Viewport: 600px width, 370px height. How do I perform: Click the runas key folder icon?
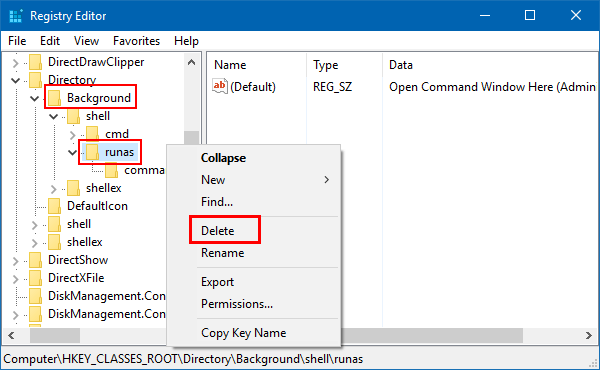(x=92, y=152)
